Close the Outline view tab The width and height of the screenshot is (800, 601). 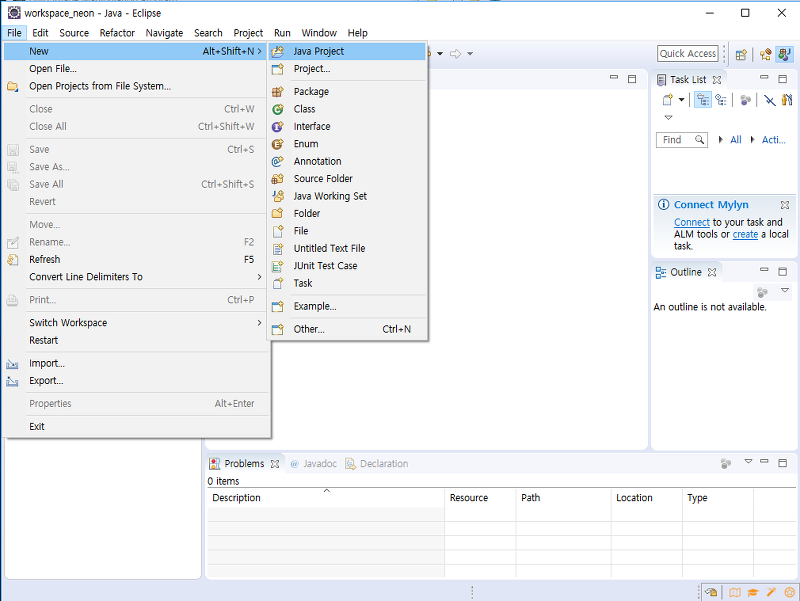(712, 272)
